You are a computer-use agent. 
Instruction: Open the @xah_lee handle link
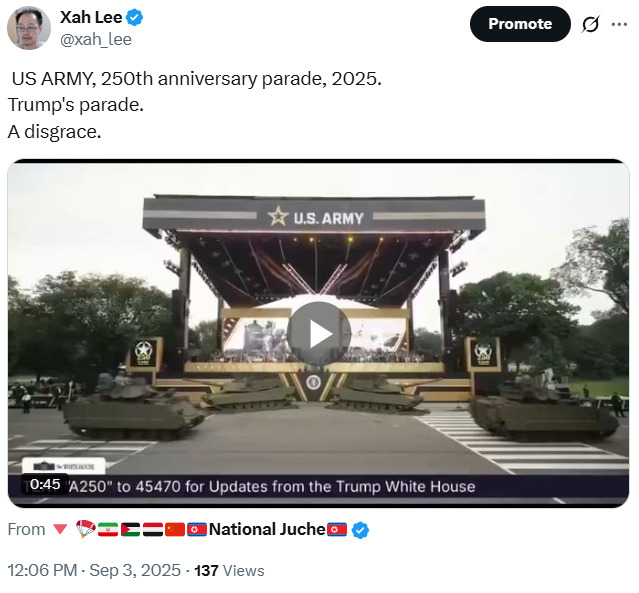click(96, 40)
